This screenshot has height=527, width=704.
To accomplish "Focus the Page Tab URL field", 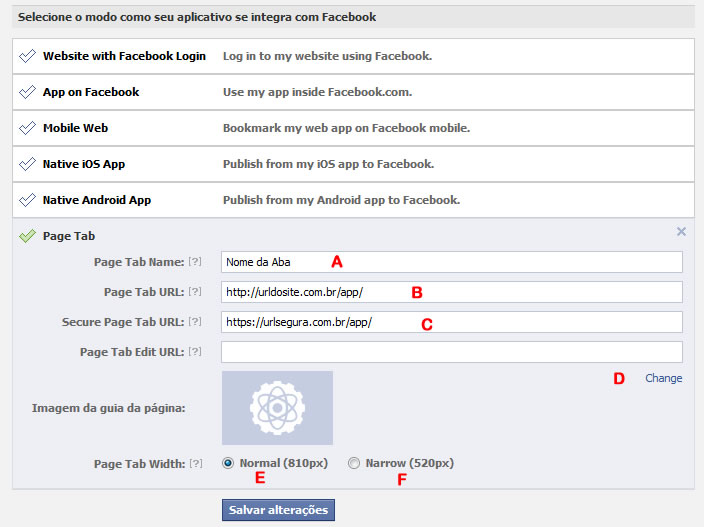I will click(452, 292).
